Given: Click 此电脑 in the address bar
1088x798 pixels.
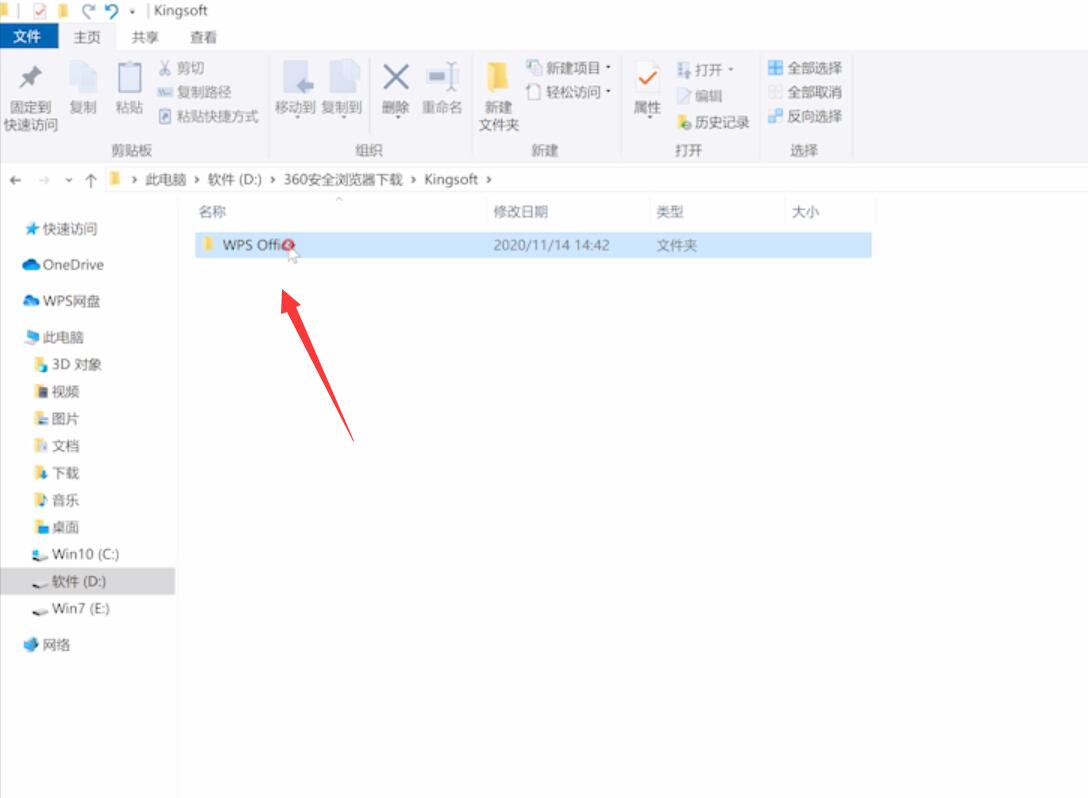Looking at the screenshot, I should tap(165, 180).
